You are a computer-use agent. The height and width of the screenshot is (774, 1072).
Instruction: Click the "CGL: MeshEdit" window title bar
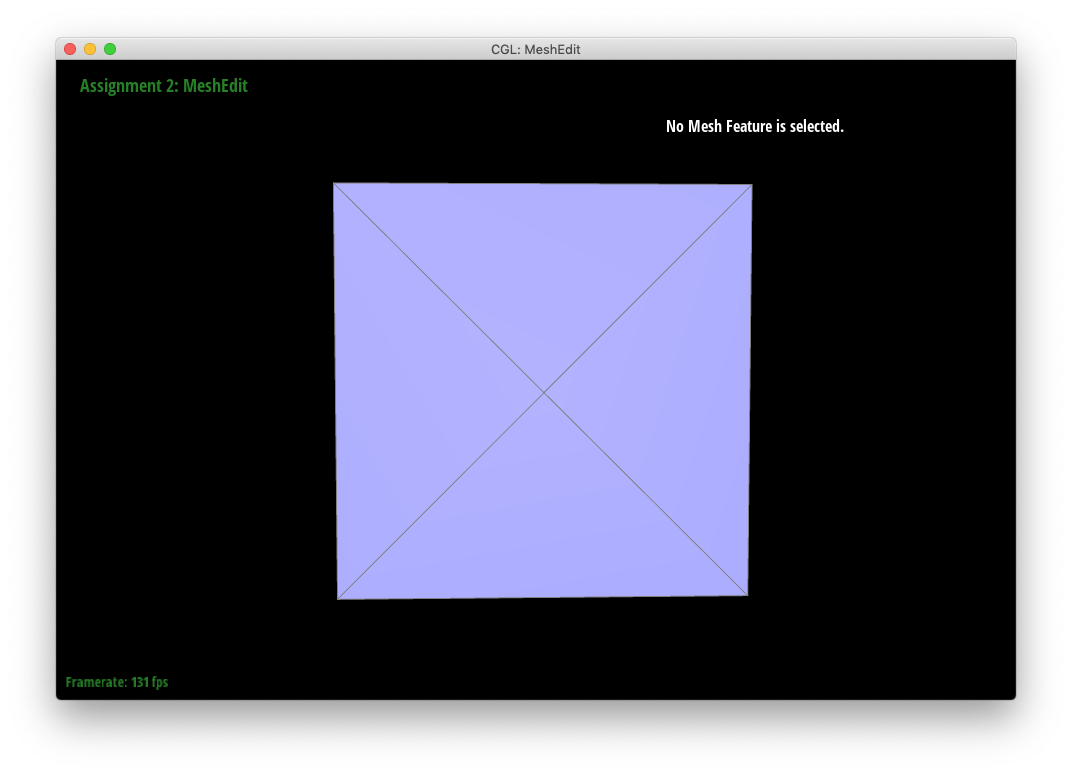[536, 49]
